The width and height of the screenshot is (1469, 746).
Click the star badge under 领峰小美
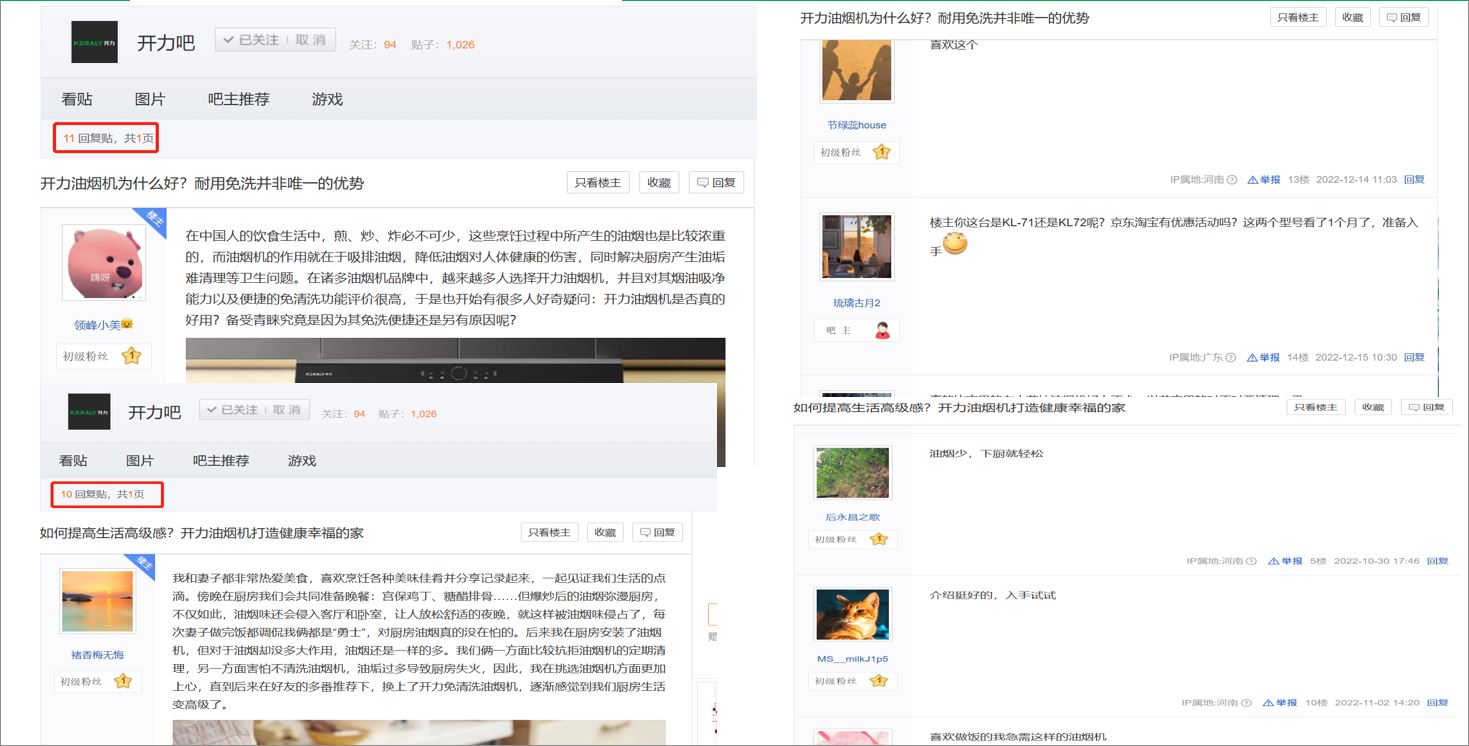coord(131,356)
